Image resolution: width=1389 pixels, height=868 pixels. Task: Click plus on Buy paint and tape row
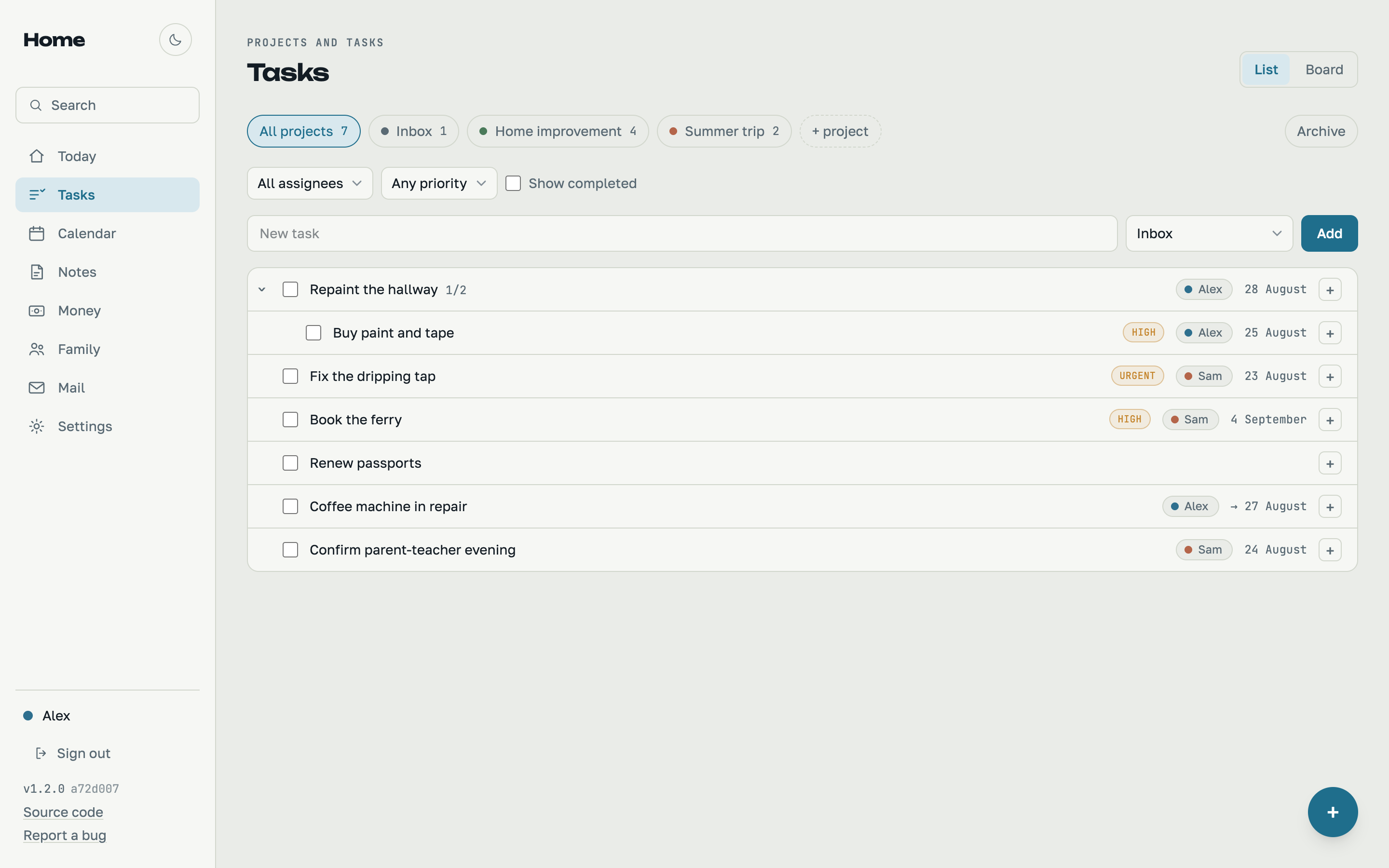coord(1330,333)
